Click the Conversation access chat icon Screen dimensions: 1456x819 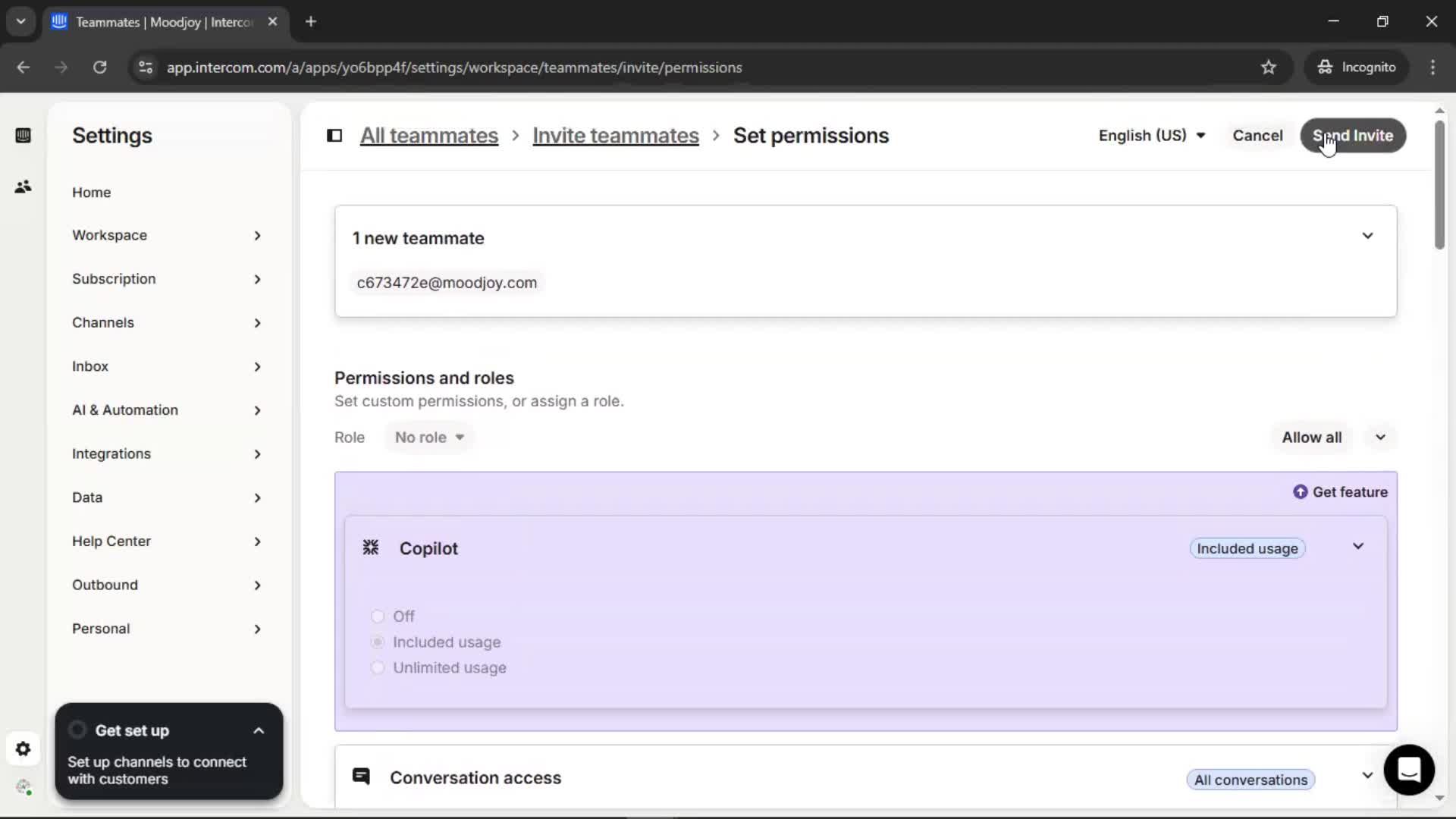click(x=361, y=777)
